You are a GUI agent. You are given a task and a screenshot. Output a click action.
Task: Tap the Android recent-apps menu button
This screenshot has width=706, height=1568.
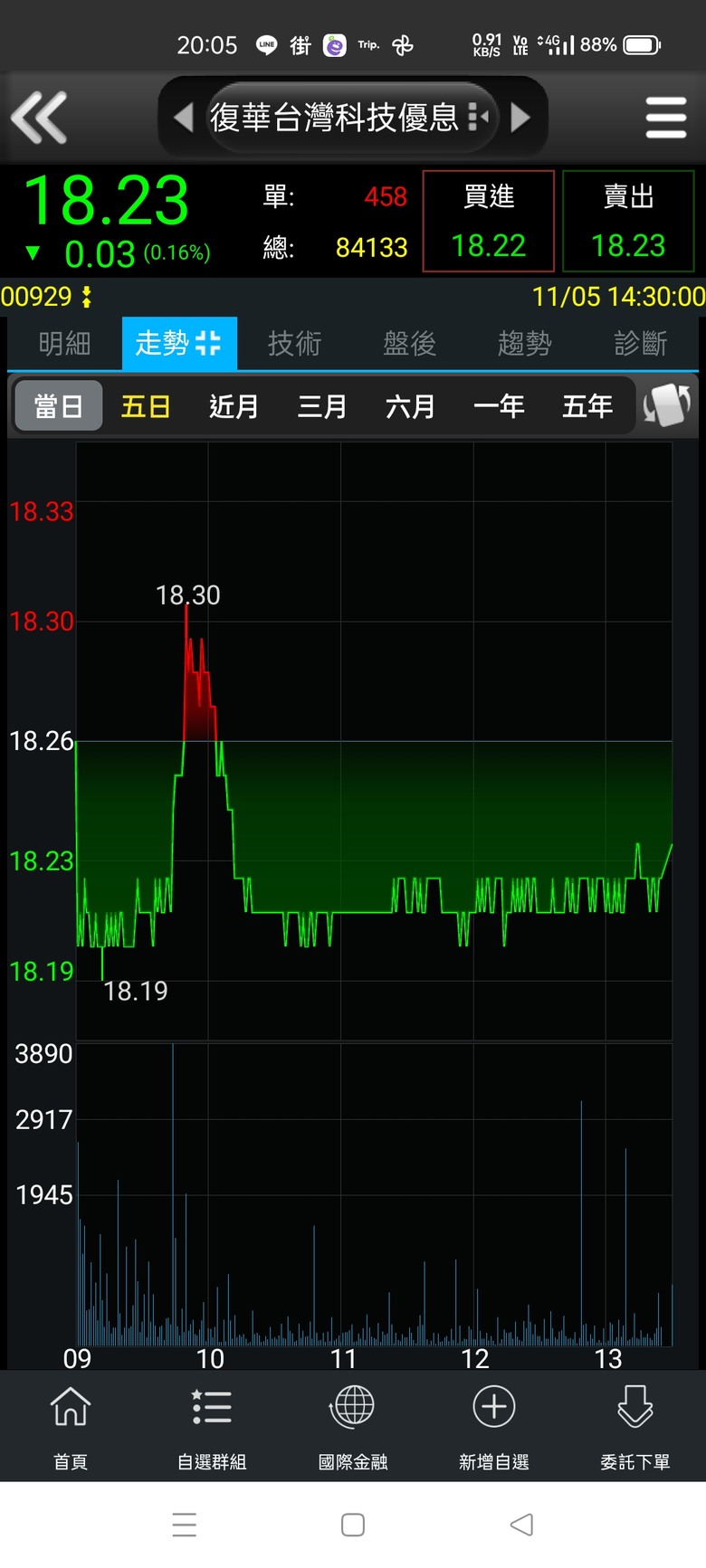coord(185,1525)
